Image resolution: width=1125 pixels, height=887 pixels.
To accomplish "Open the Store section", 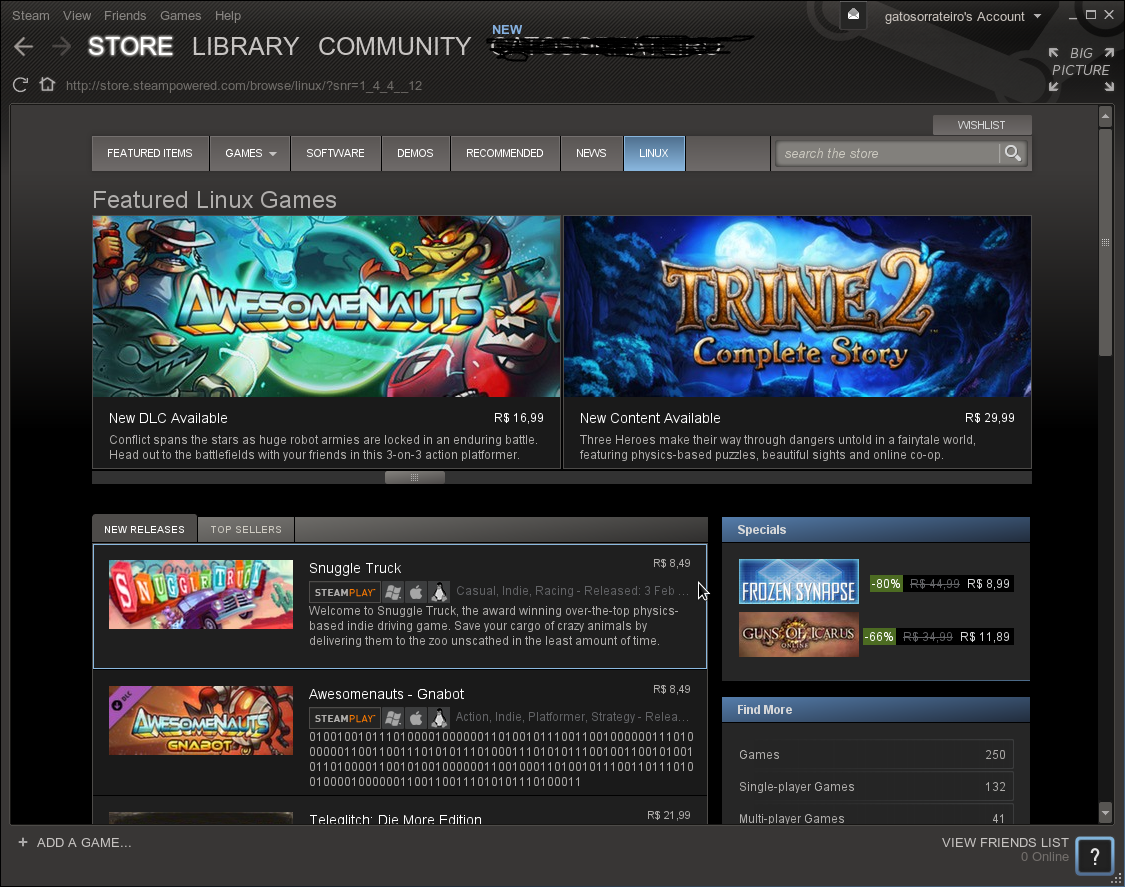I will click(x=130, y=47).
